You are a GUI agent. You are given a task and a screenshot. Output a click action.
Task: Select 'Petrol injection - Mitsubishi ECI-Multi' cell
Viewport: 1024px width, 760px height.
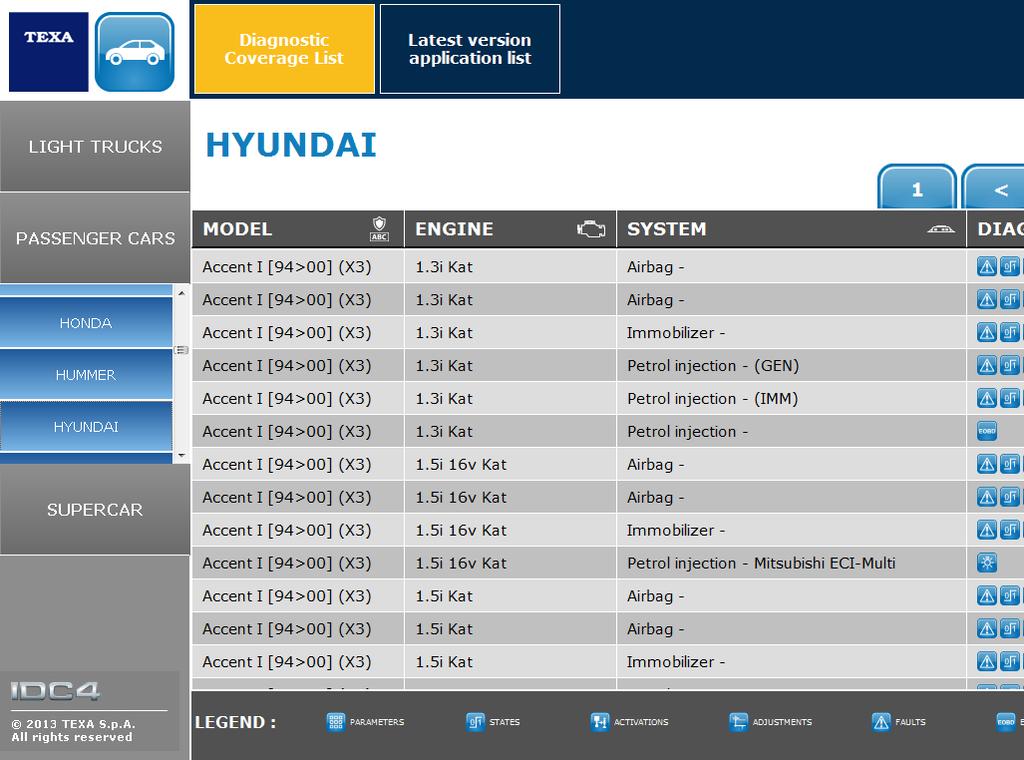pos(791,563)
